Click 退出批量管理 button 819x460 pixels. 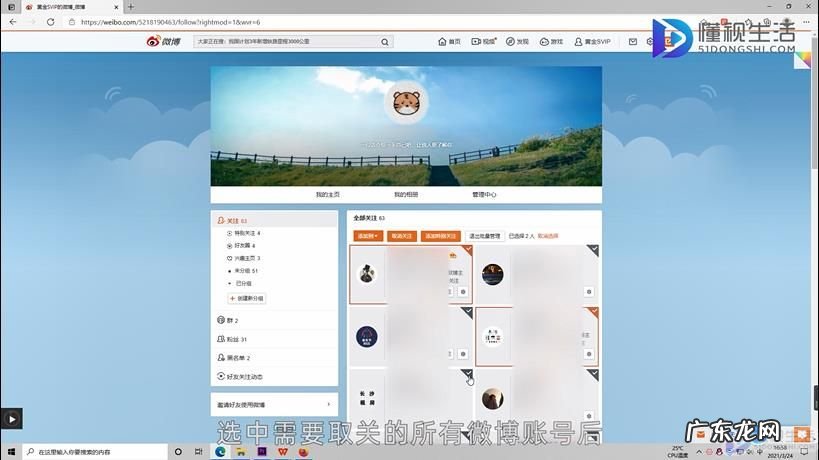[485, 236]
